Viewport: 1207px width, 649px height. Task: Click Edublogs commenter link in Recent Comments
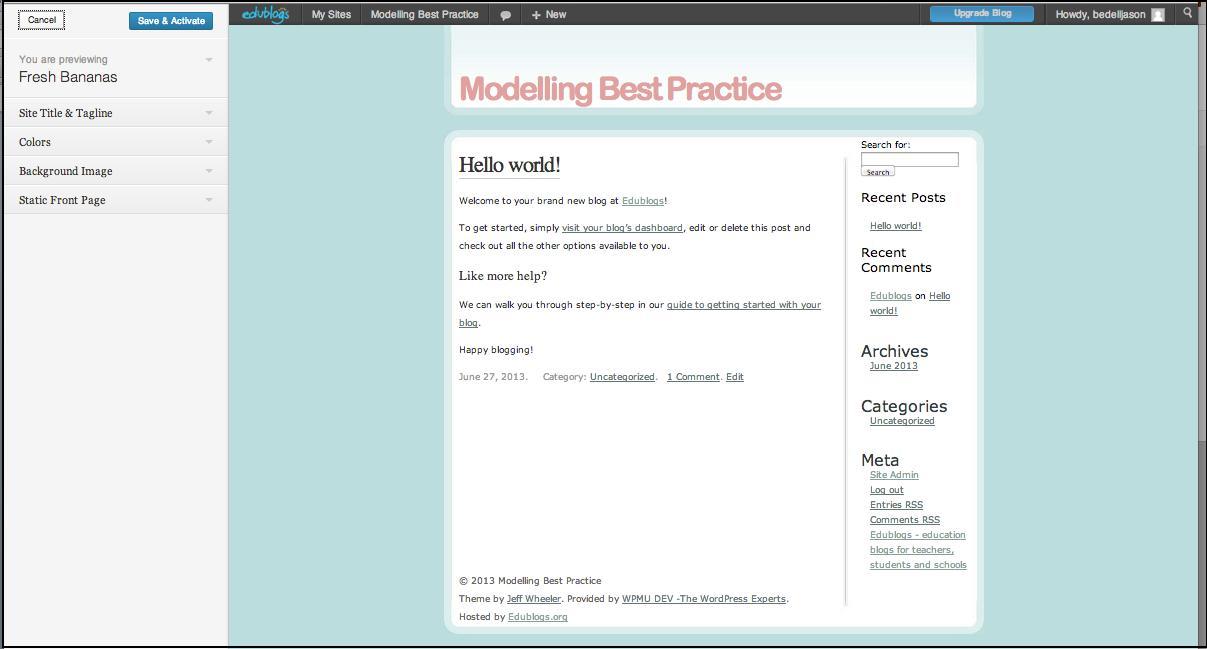point(891,296)
